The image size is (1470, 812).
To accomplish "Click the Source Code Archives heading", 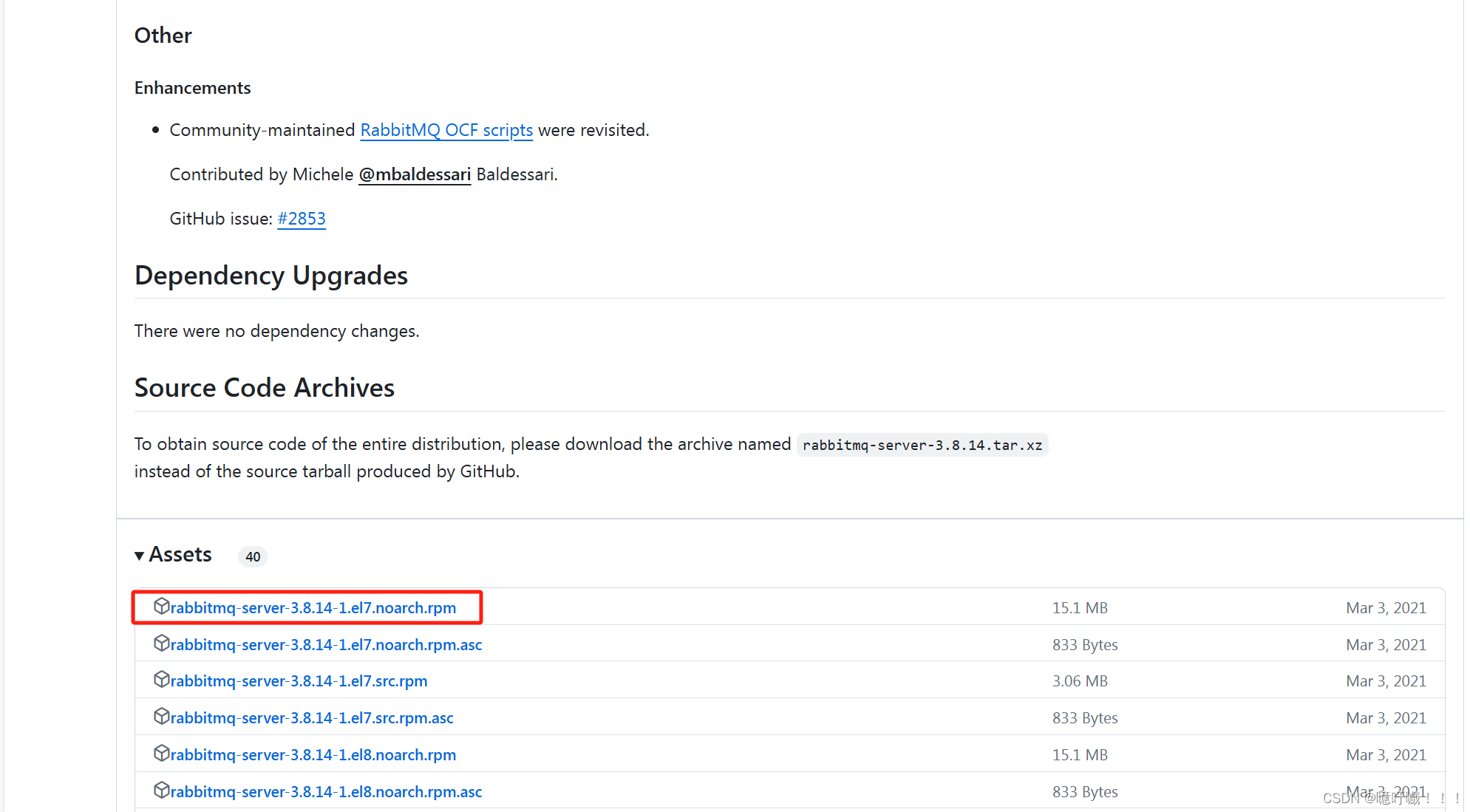I will 265,388.
